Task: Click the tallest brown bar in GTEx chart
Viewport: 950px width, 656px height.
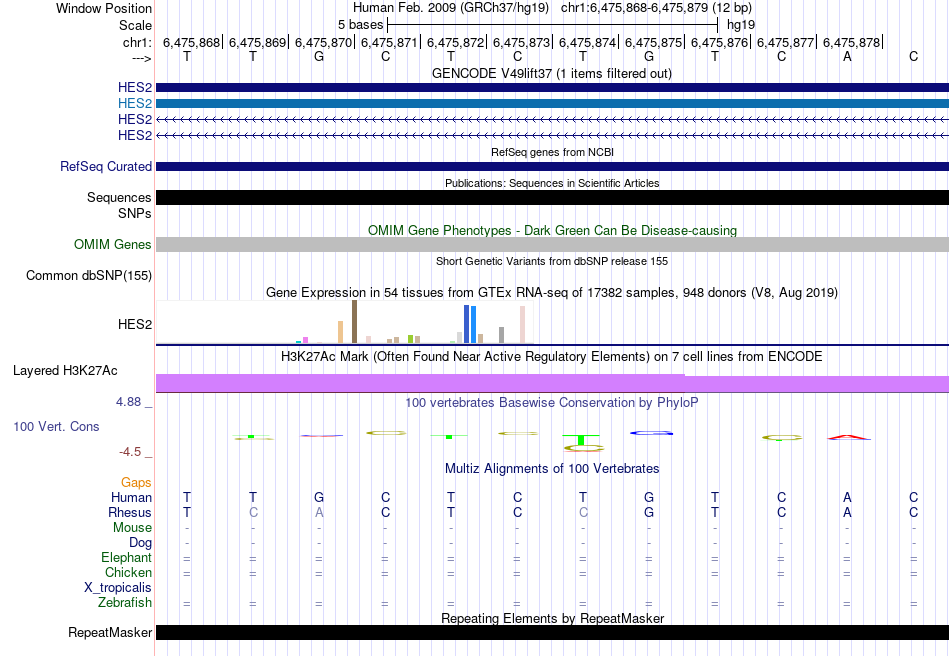Action: [354, 322]
